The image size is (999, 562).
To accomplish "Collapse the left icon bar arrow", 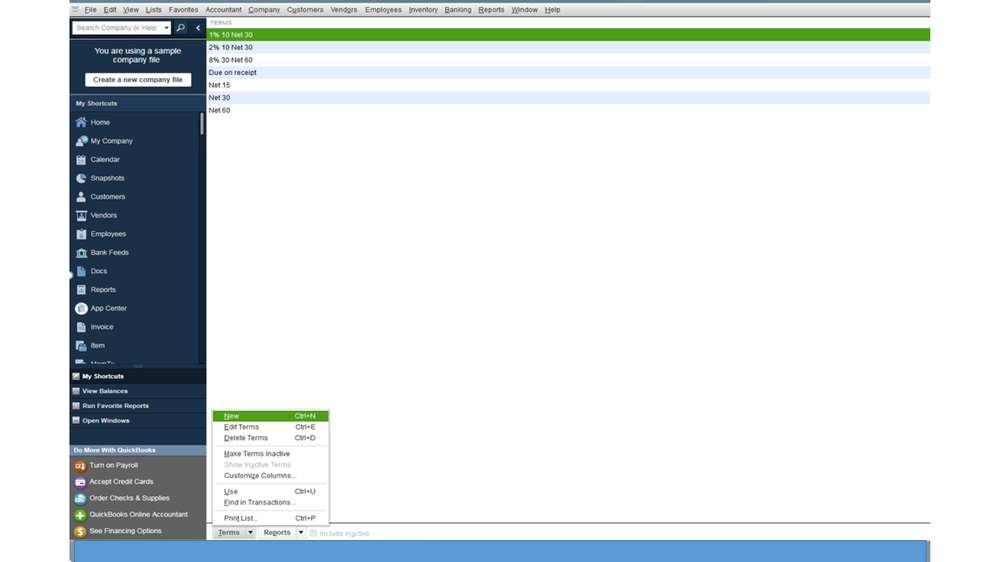I will click(198, 28).
